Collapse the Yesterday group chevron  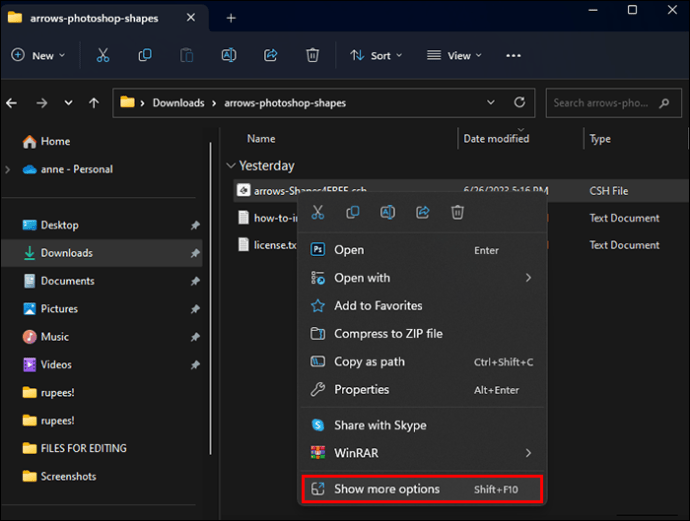[x=231, y=166]
